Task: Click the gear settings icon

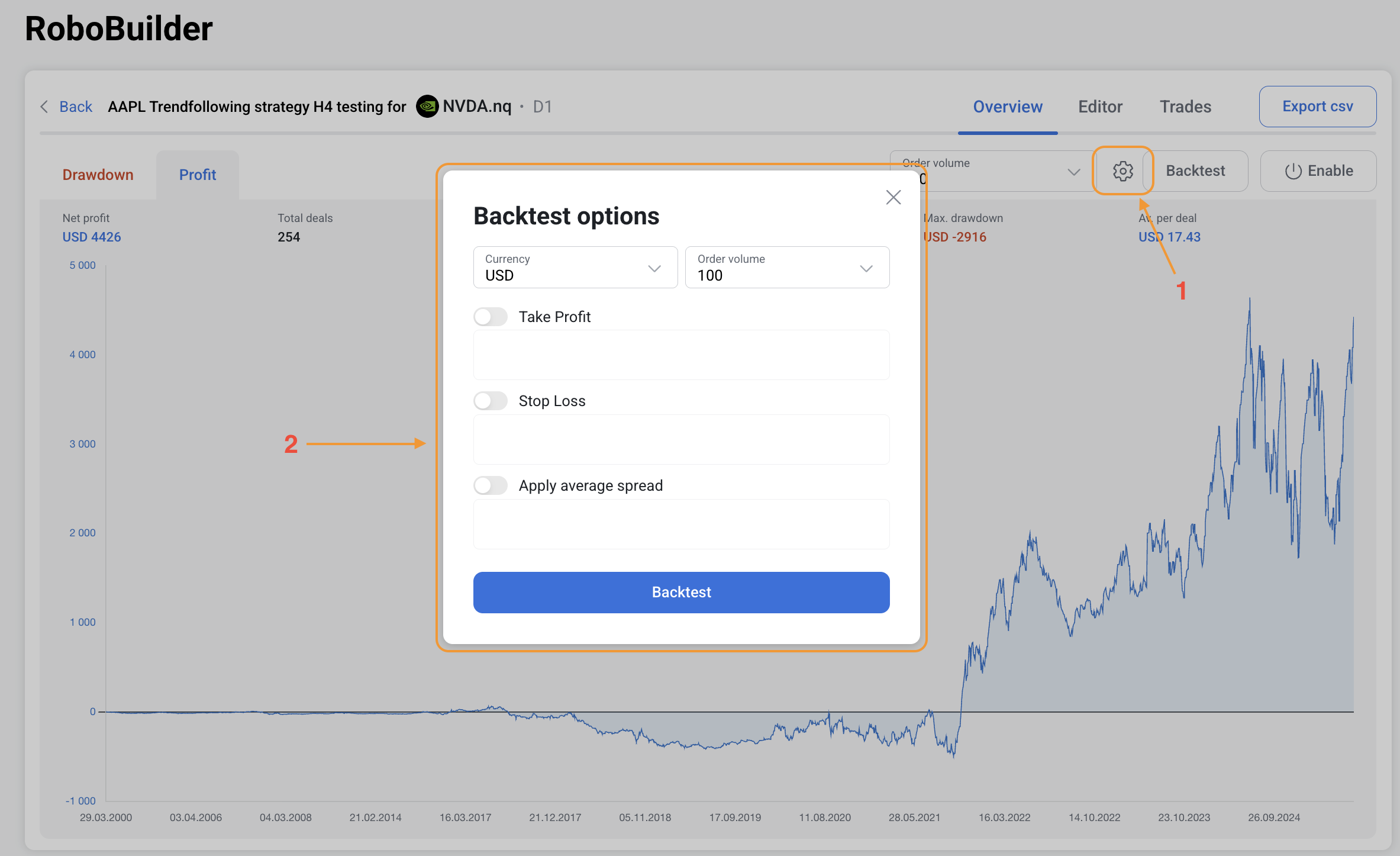Action: coord(1122,171)
